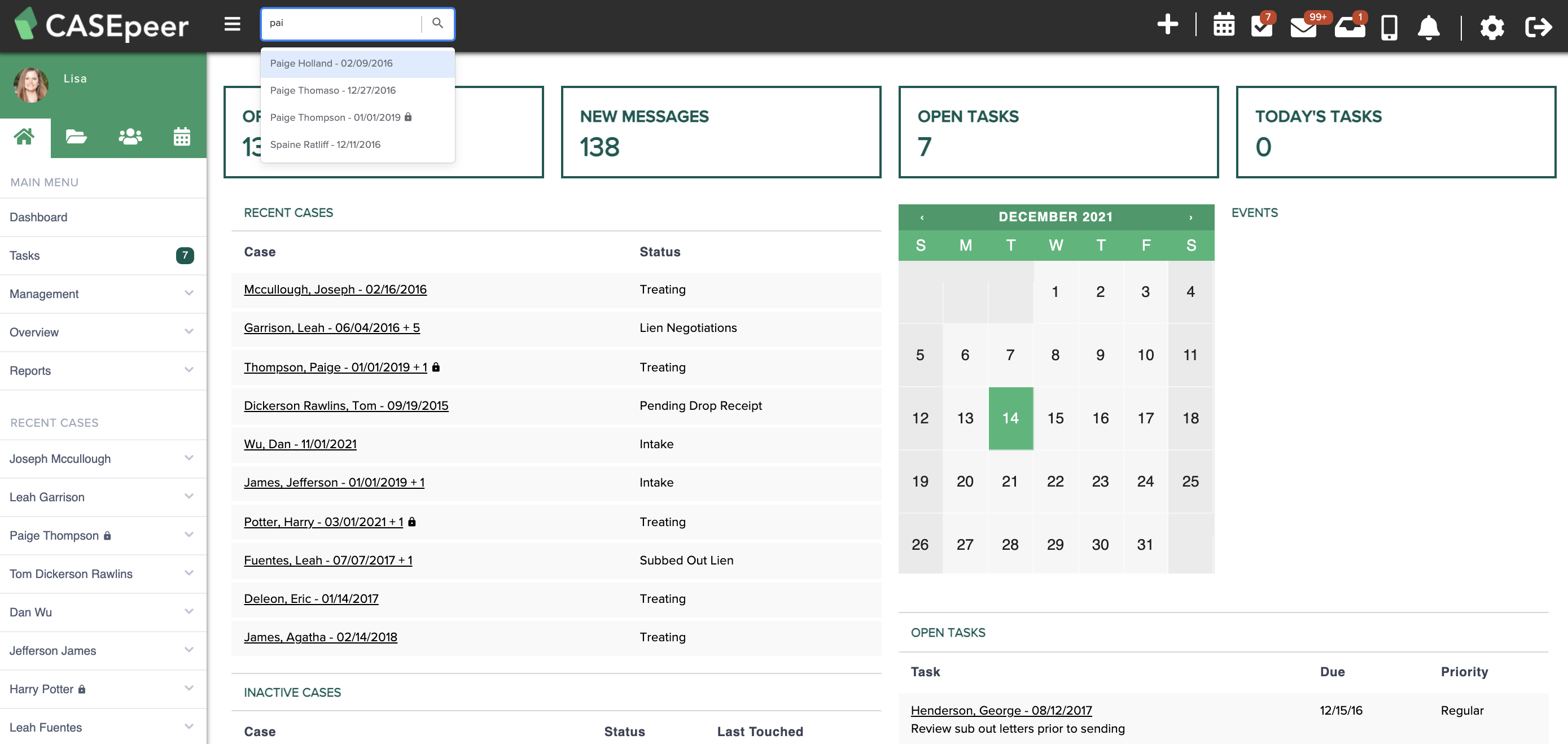Open the Tasks menu item
Image resolution: width=1568 pixels, height=744 pixels.
(24, 256)
